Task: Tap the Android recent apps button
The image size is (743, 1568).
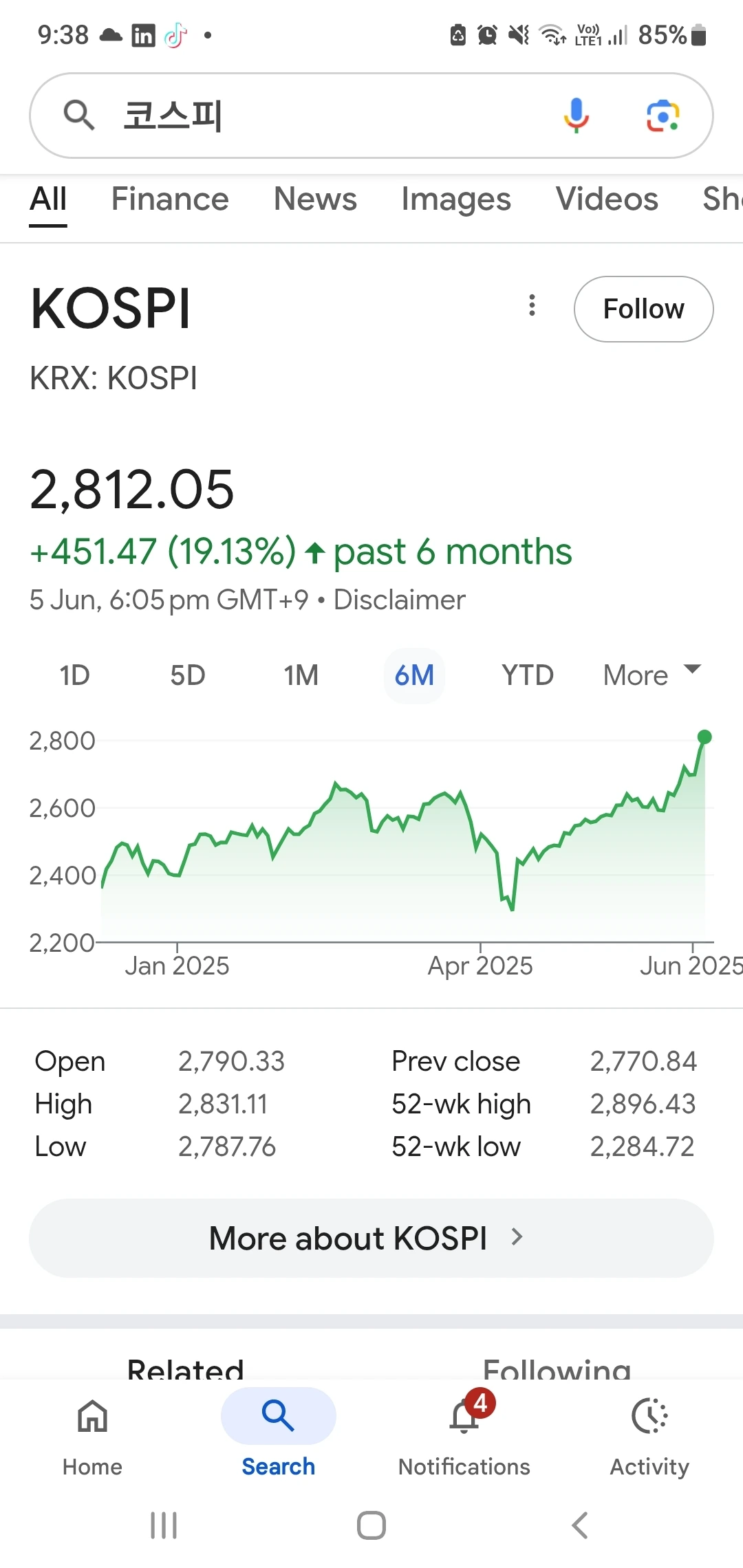Action: coord(164,1525)
